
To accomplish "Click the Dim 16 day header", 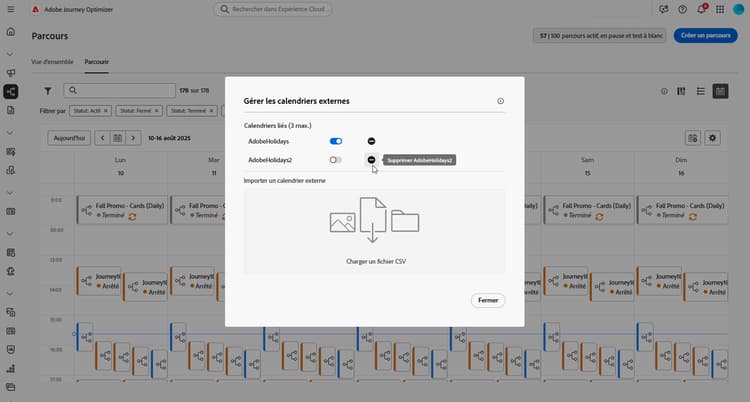I will coord(681,167).
